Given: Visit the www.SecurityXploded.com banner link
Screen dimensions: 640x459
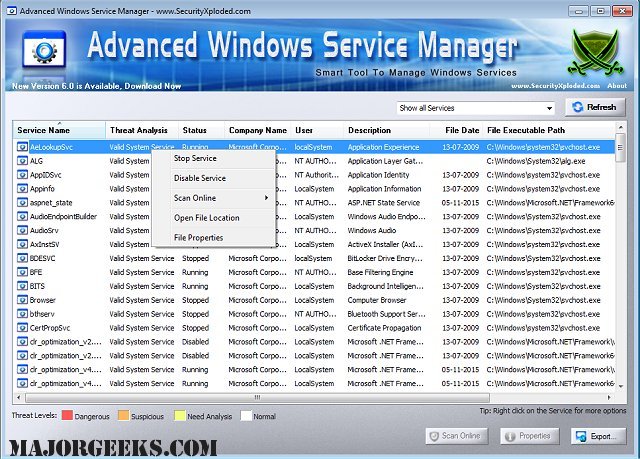Looking at the screenshot, I should [x=555, y=86].
